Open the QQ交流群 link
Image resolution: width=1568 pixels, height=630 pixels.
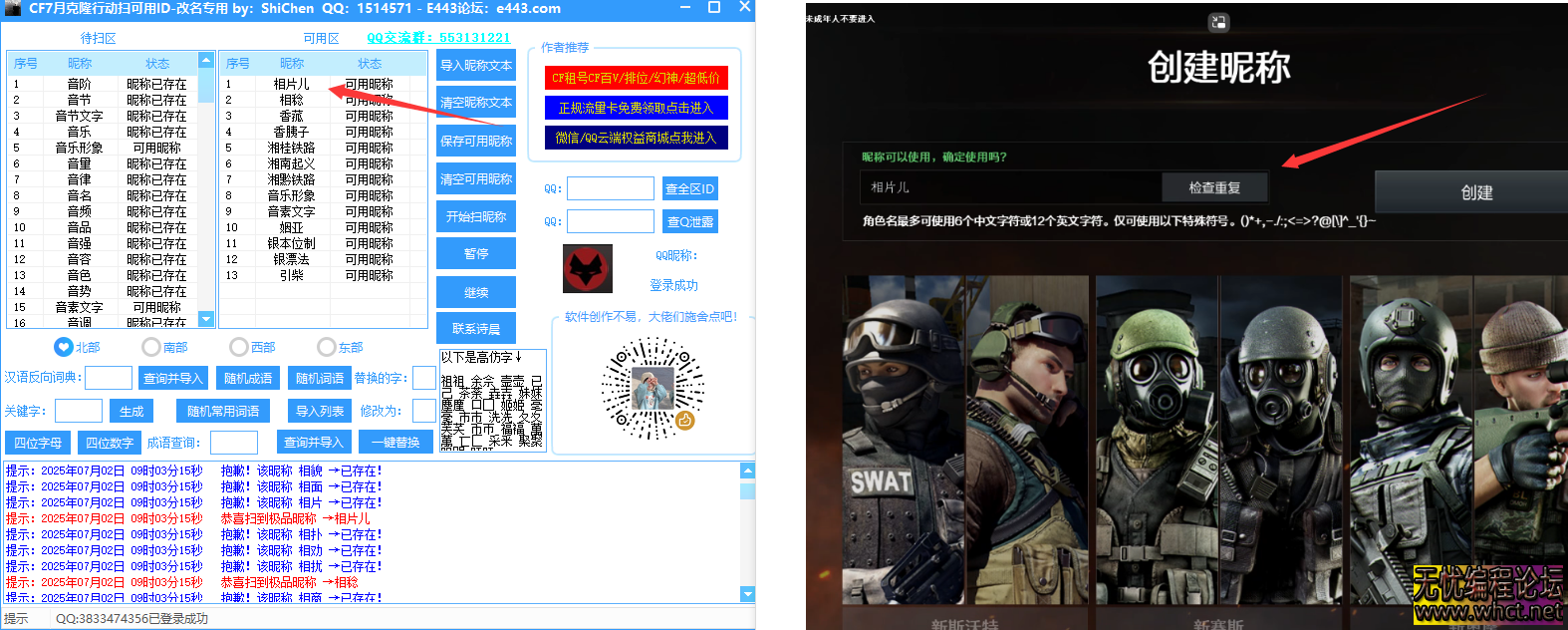pyautogui.click(x=438, y=38)
